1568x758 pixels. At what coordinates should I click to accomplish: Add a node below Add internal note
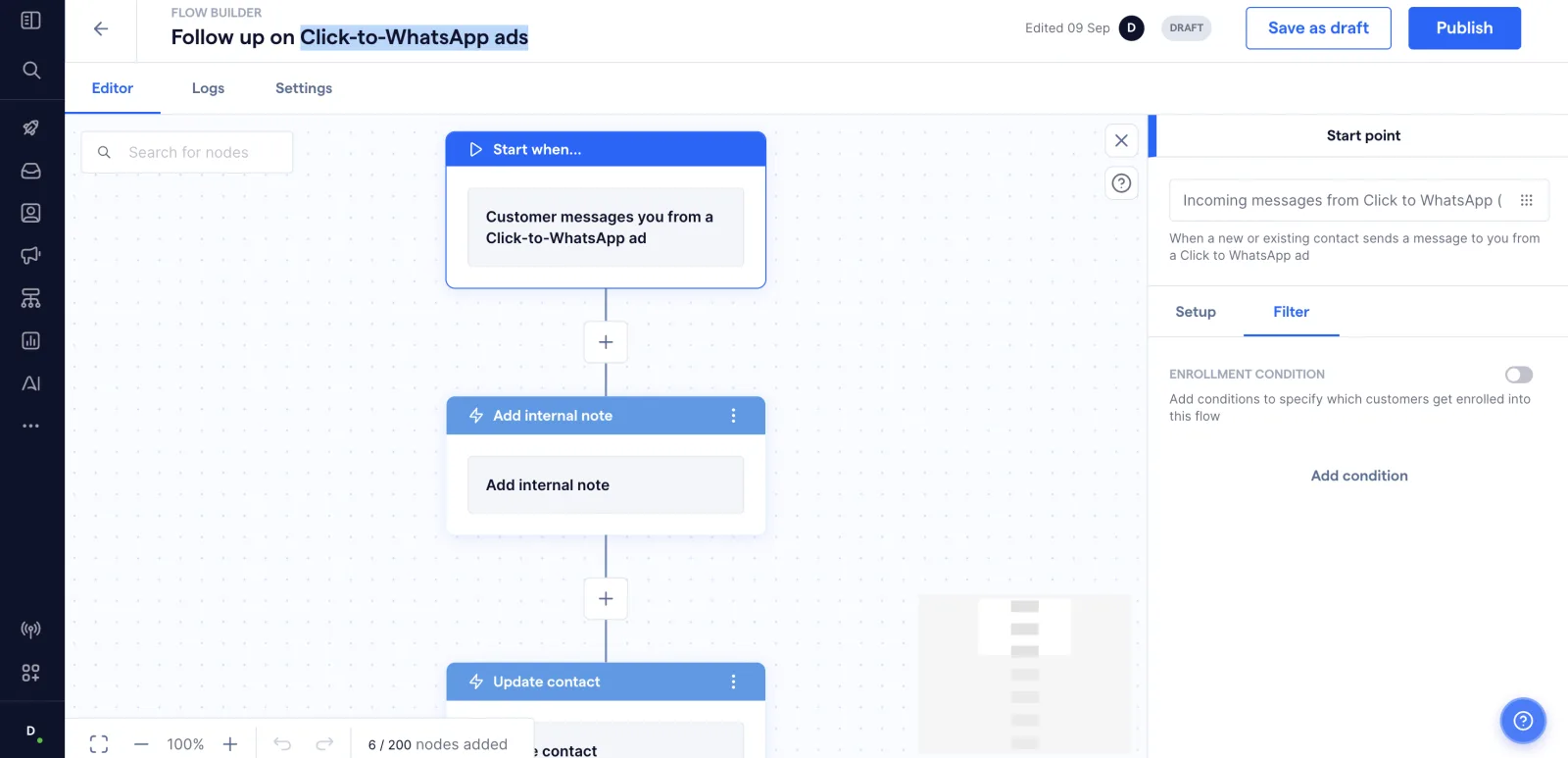tap(606, 599)
